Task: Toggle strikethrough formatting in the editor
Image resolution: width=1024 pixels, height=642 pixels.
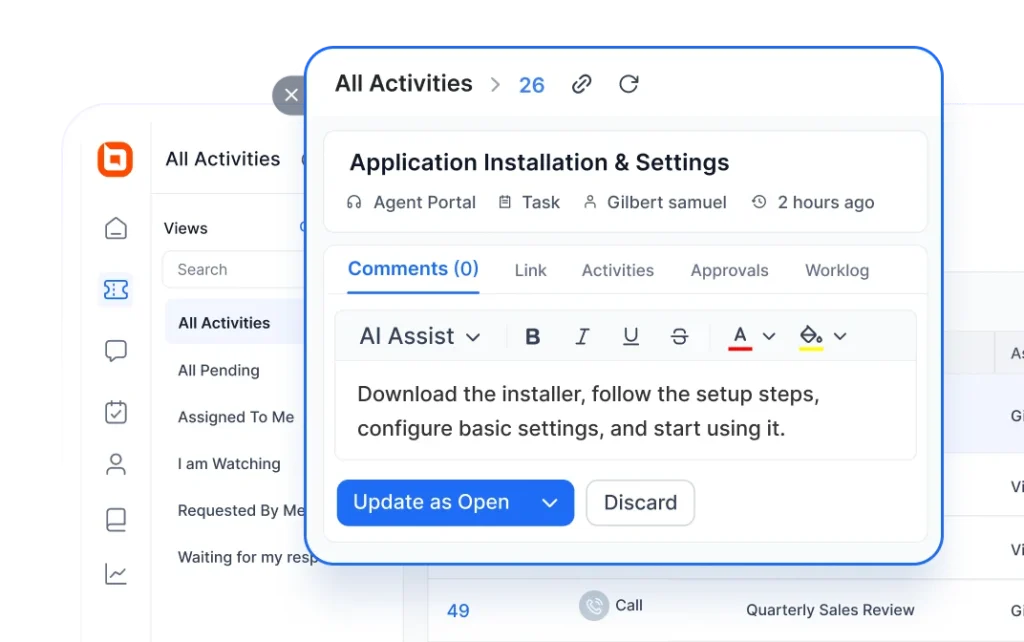Action: [x=679, y=337]
